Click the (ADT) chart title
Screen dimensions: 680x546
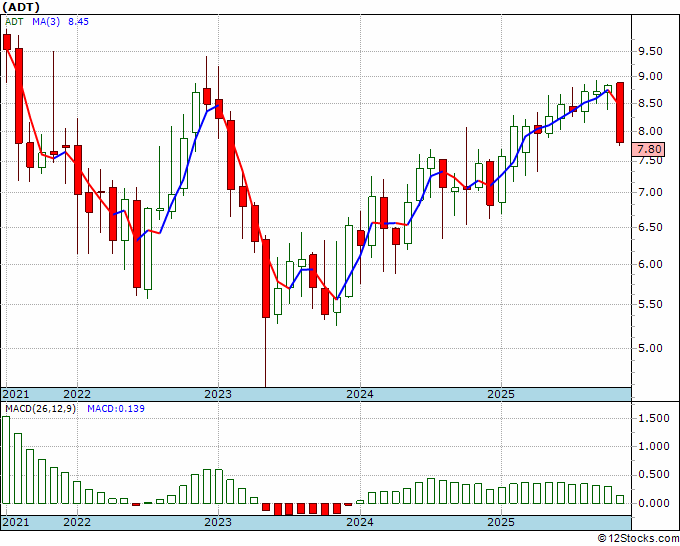(21, 7)
